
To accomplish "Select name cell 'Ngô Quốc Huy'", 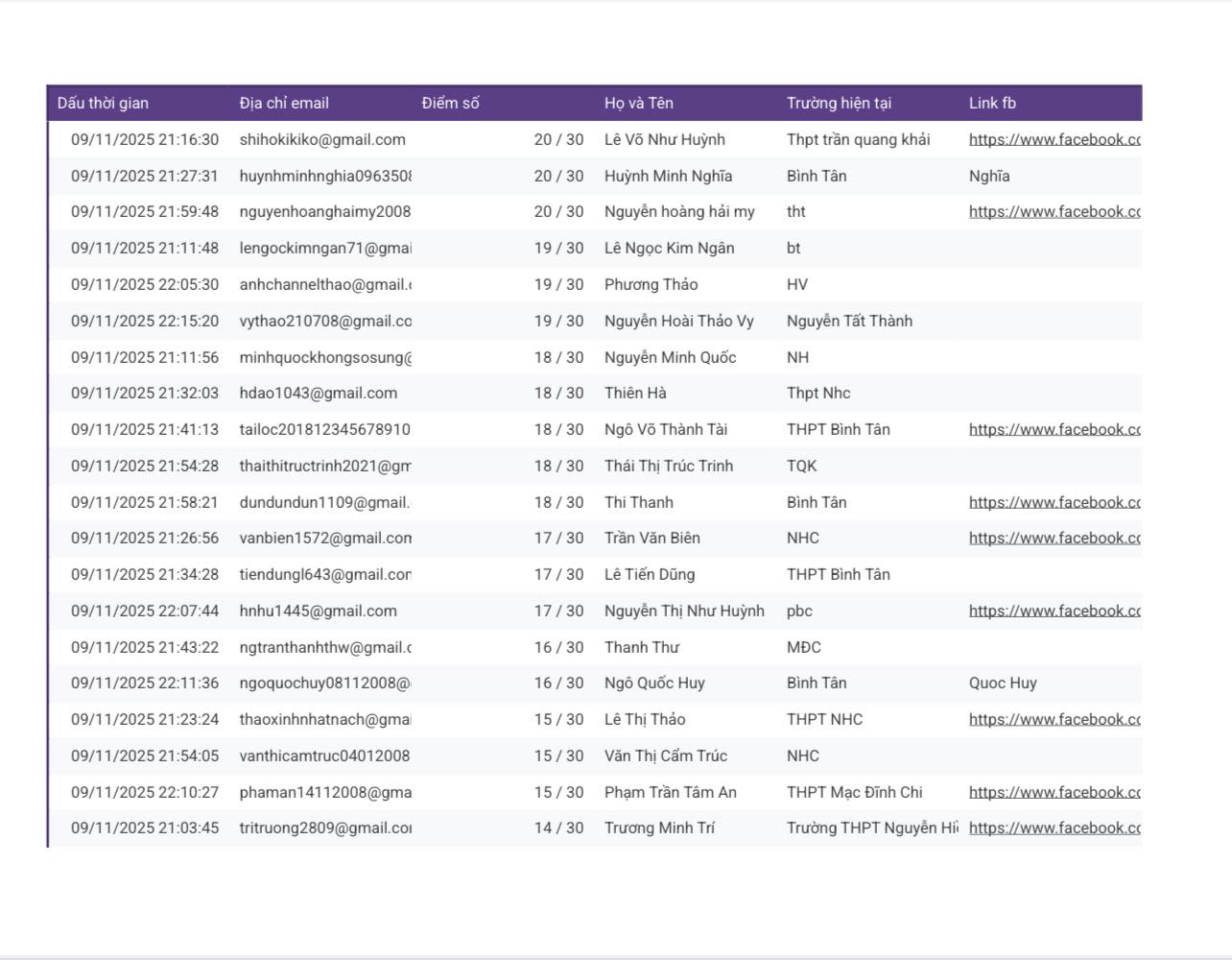I will tap(654, 683).
